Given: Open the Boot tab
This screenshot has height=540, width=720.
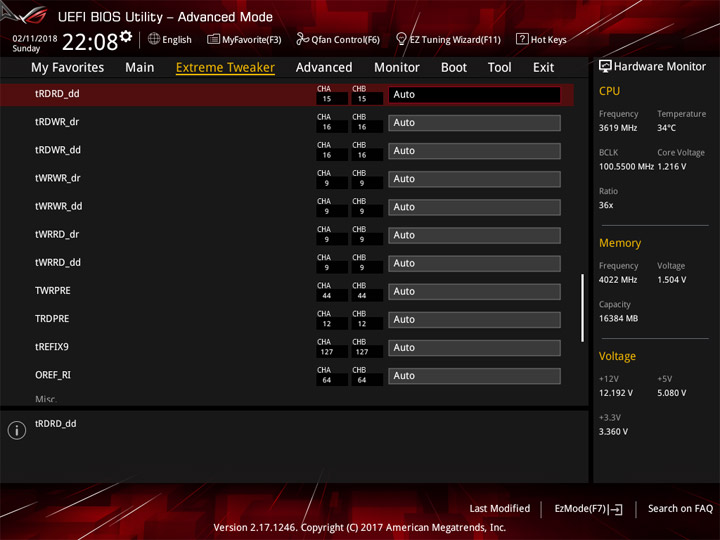Looking at the screenshot, I should (454, 68).
